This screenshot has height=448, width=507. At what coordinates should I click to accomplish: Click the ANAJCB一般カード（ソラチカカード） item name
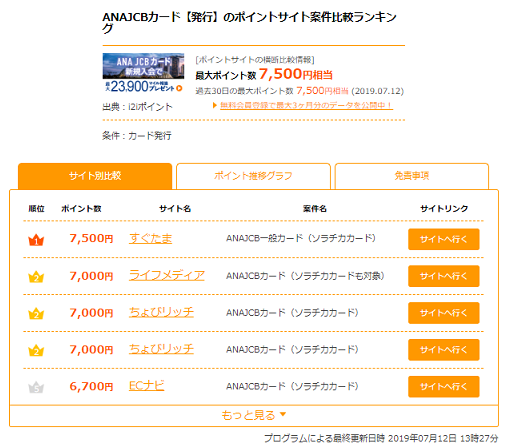tap(301, 239)
